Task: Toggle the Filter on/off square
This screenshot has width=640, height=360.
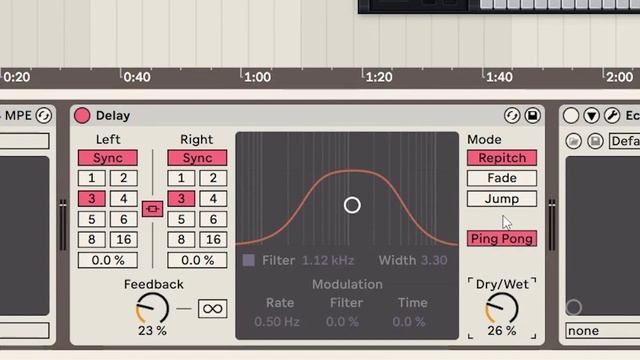Action: (x=249, y=260)
